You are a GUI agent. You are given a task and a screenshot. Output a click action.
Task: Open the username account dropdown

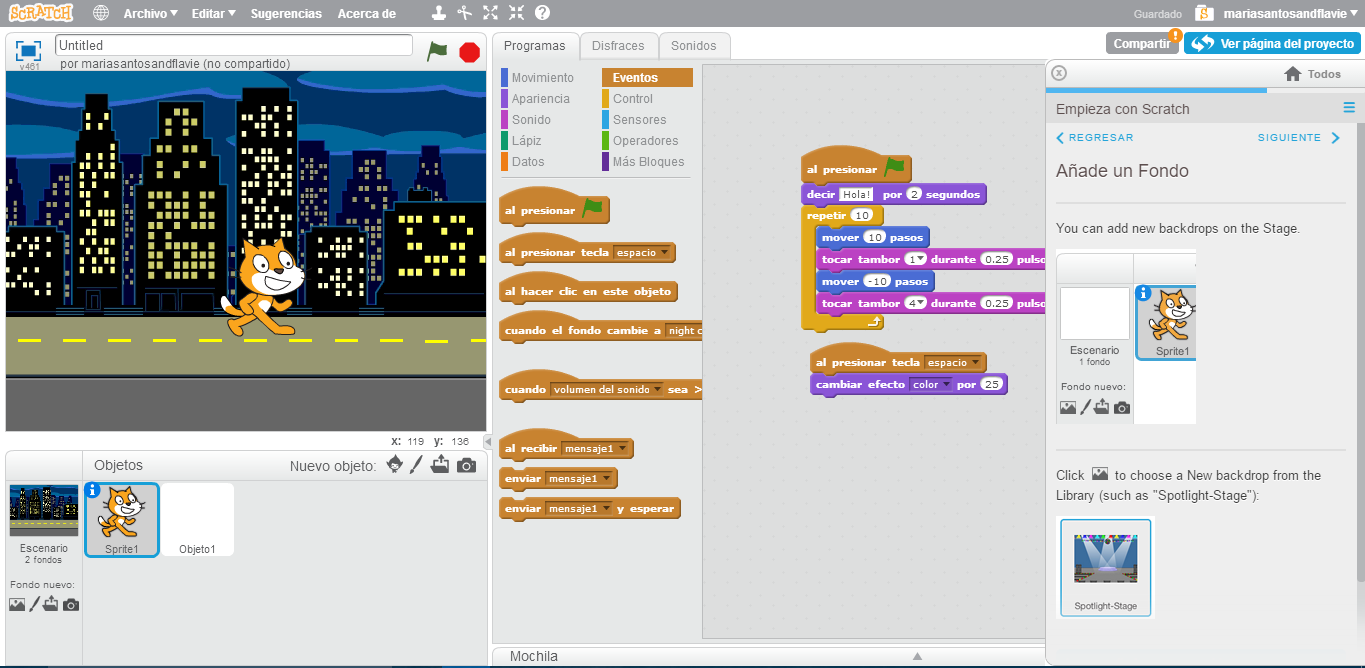coord(1290,14)
